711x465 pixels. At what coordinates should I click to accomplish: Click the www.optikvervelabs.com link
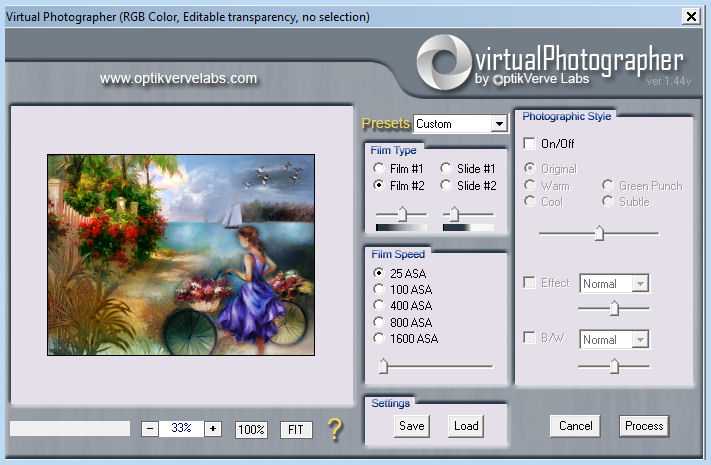pos(178,78)
